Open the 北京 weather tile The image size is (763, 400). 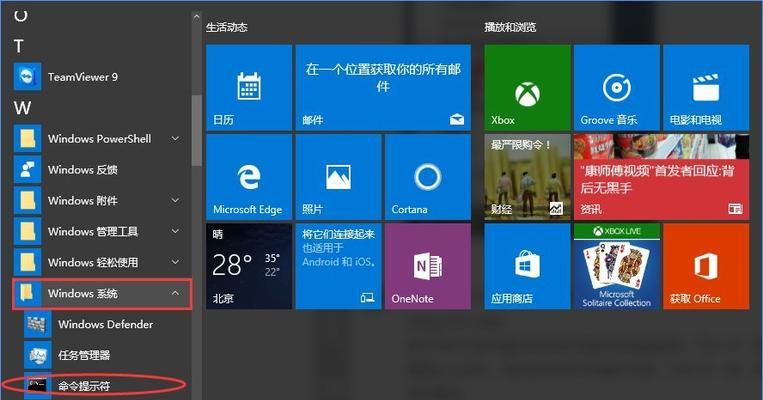(x=249, y=266)
